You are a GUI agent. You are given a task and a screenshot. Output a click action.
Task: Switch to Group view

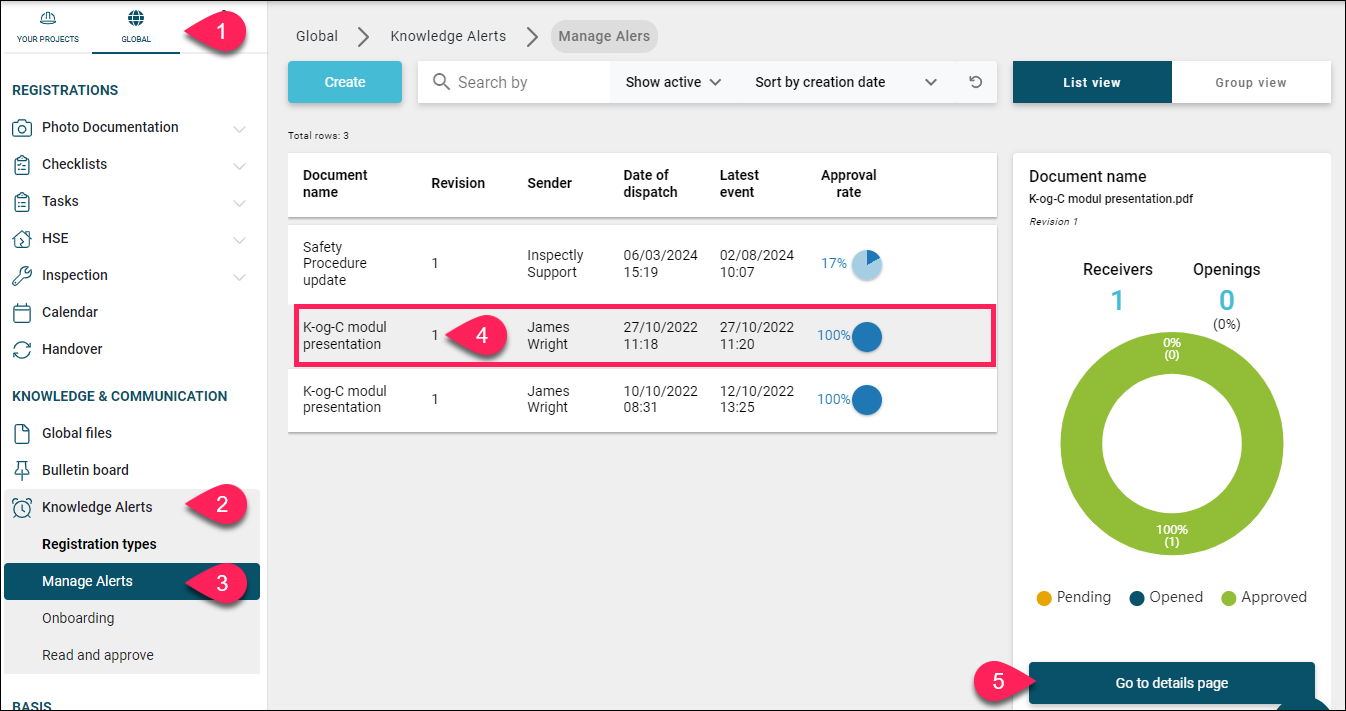pyautogui.click(x=1251, y=82)
